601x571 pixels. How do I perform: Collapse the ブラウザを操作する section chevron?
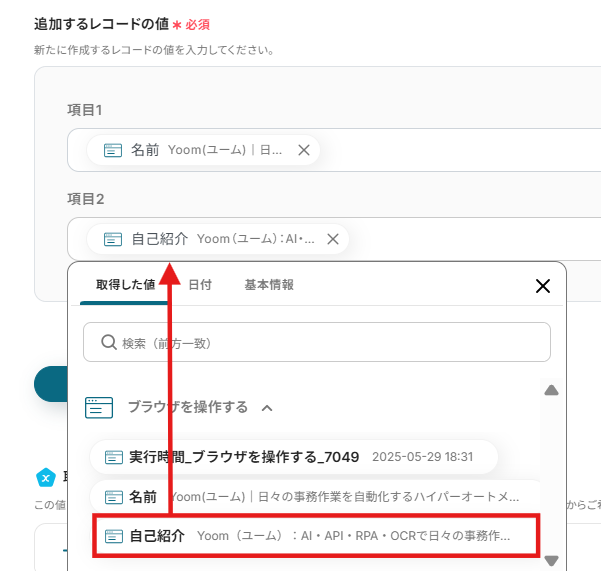[267, 408]
